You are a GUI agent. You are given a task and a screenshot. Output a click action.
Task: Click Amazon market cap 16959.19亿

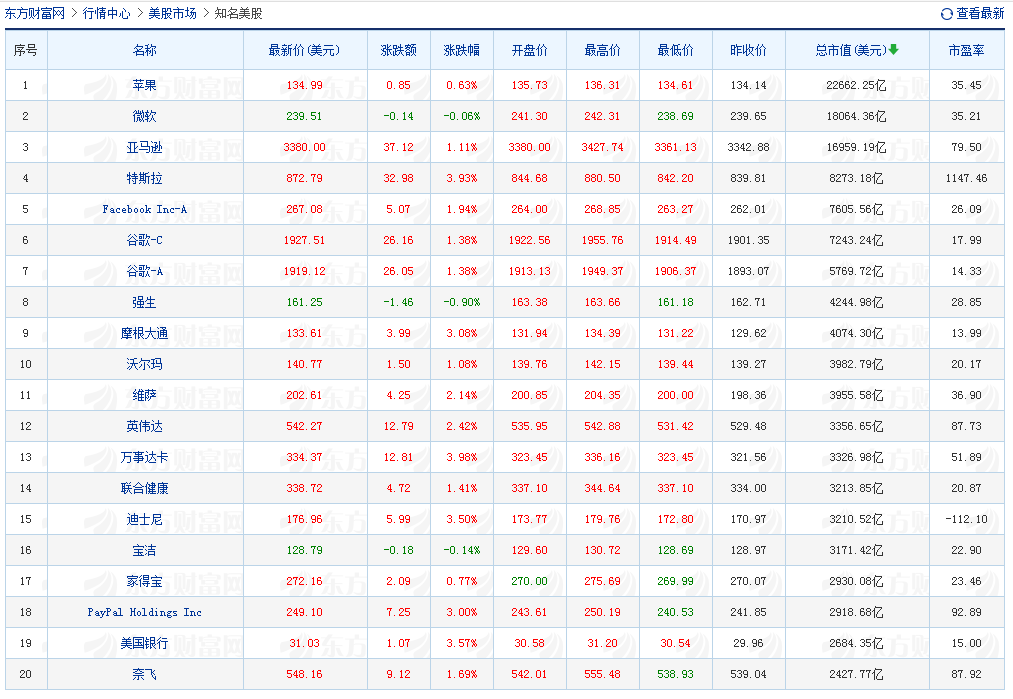856,147
